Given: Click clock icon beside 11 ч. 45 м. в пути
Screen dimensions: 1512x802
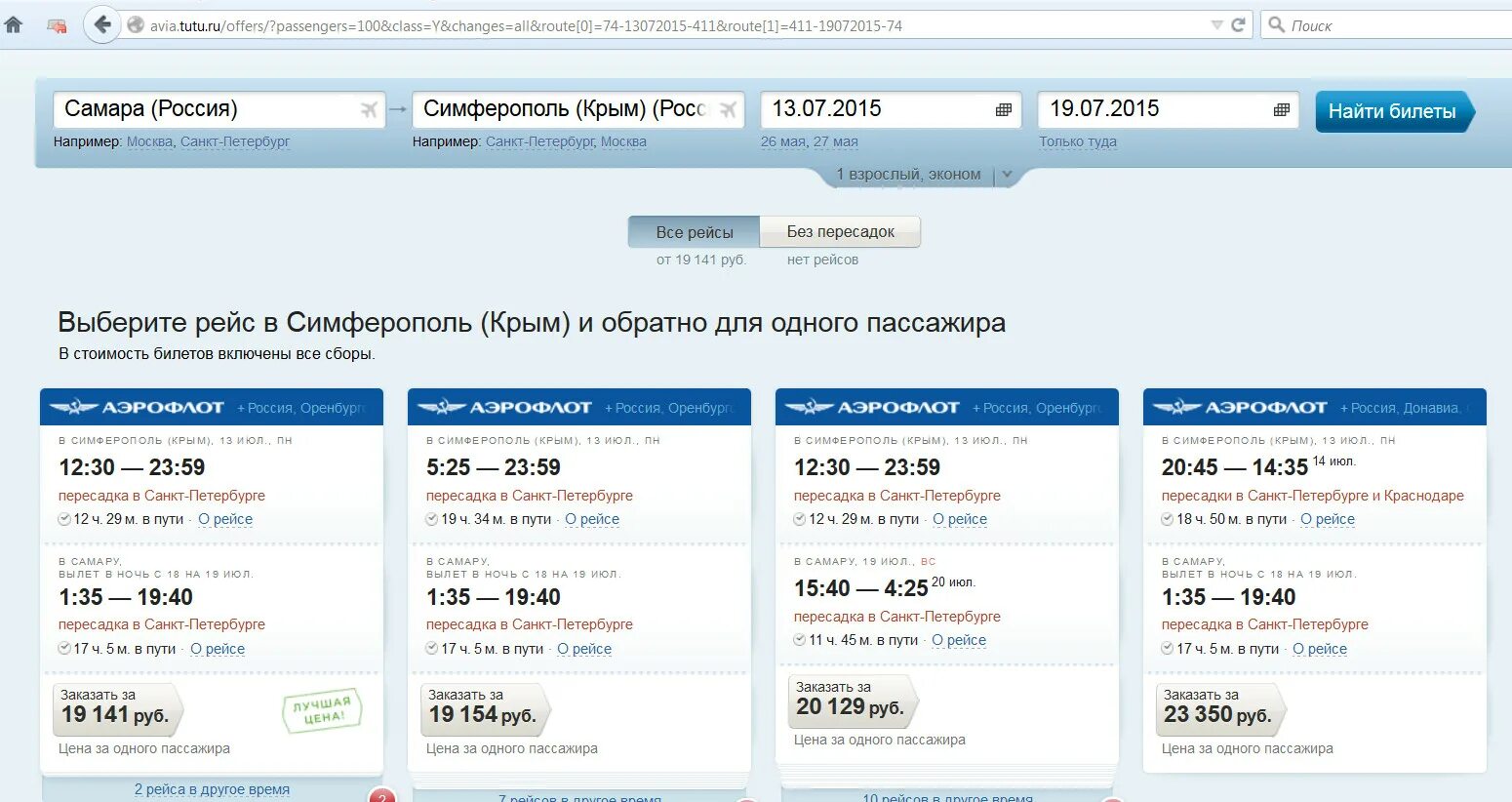Looking at the screenshot, I should click(800, 640).
